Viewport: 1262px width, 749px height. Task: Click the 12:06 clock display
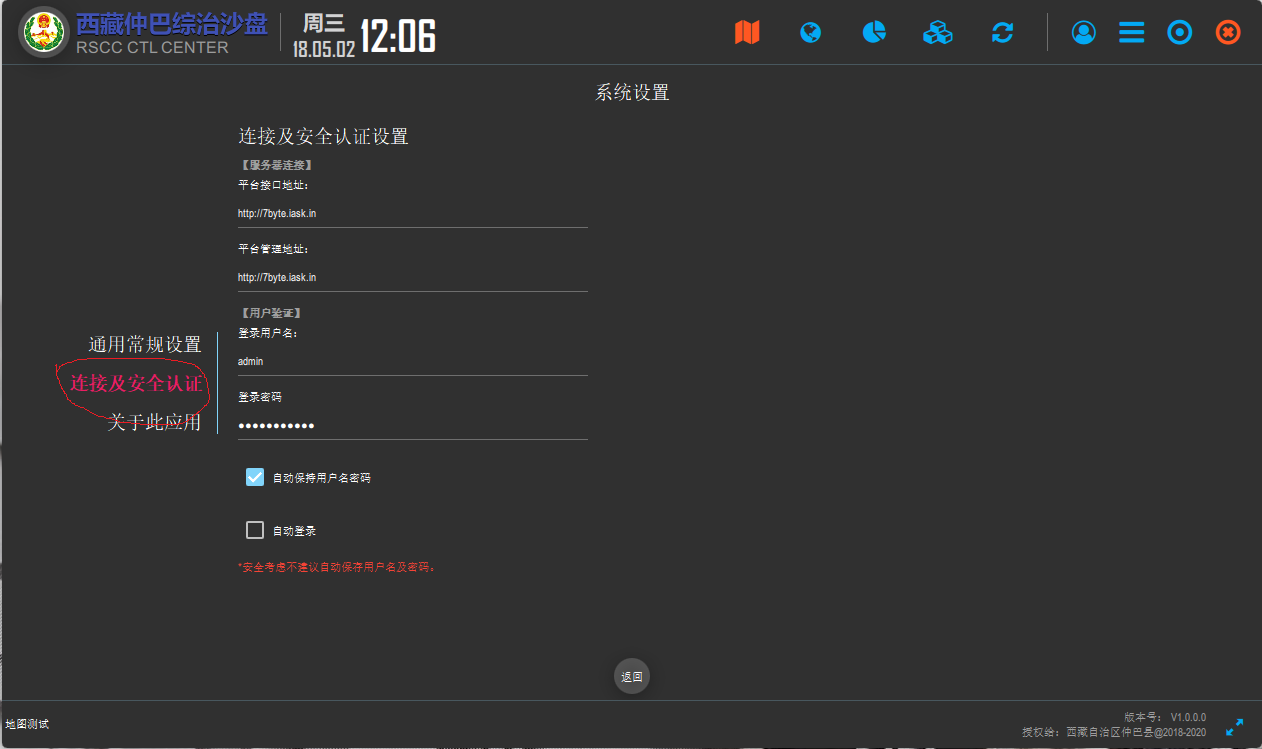(x=398, y=37)
